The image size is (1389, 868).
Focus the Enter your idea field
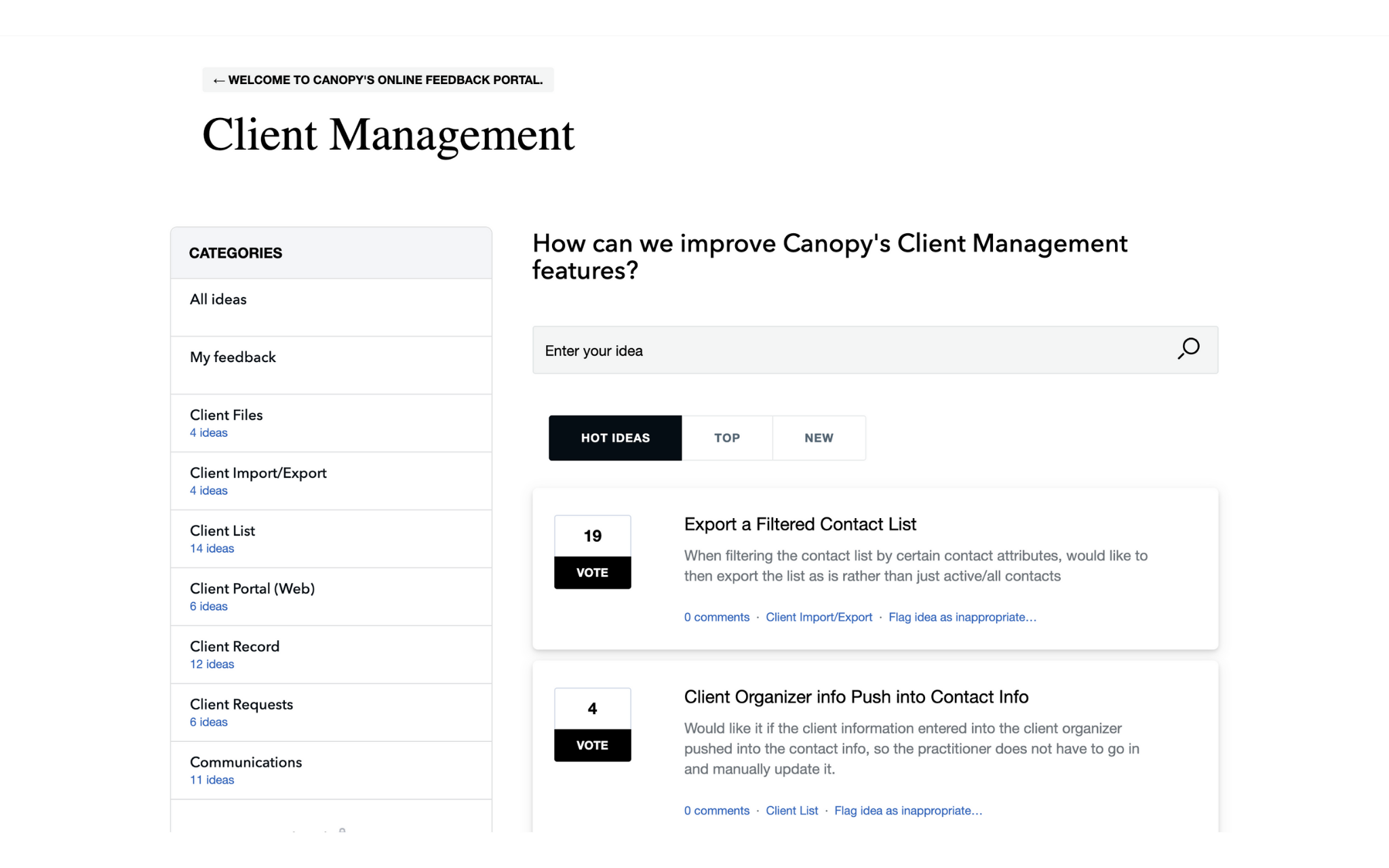tap(848, 351)
